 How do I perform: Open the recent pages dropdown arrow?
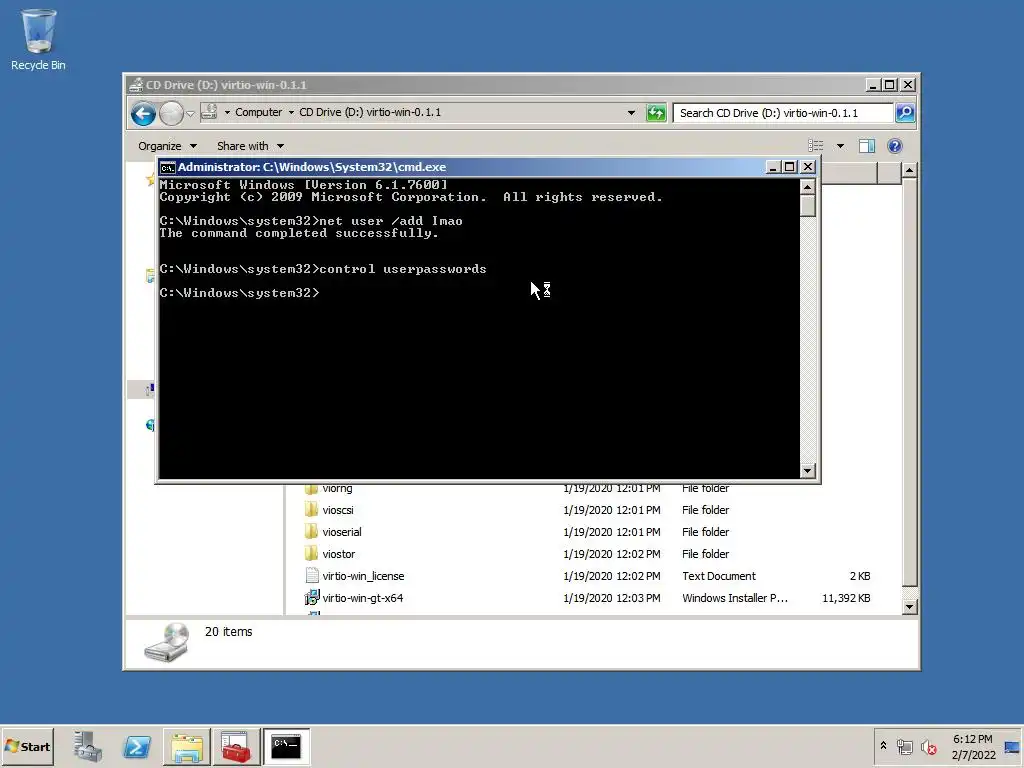point(190,114)
